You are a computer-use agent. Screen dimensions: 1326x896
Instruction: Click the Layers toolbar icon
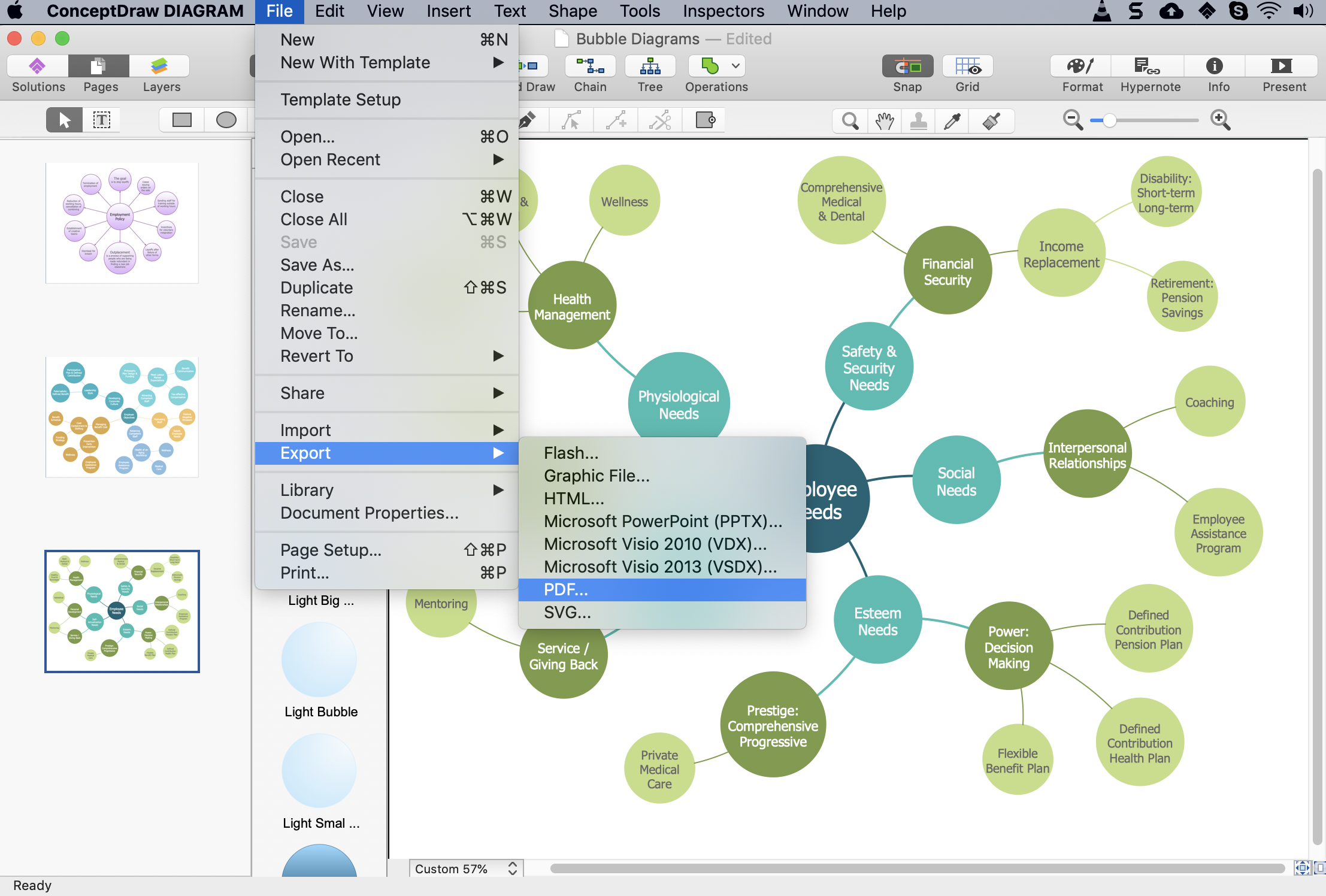click(x=160, y=66)
